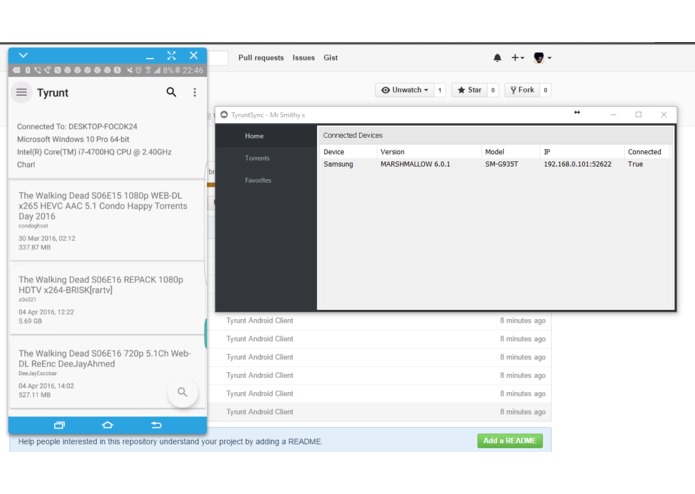Click the down chevron in phone mirror titlebar
This screenshot has width=695, height=494.
point(23,55)
